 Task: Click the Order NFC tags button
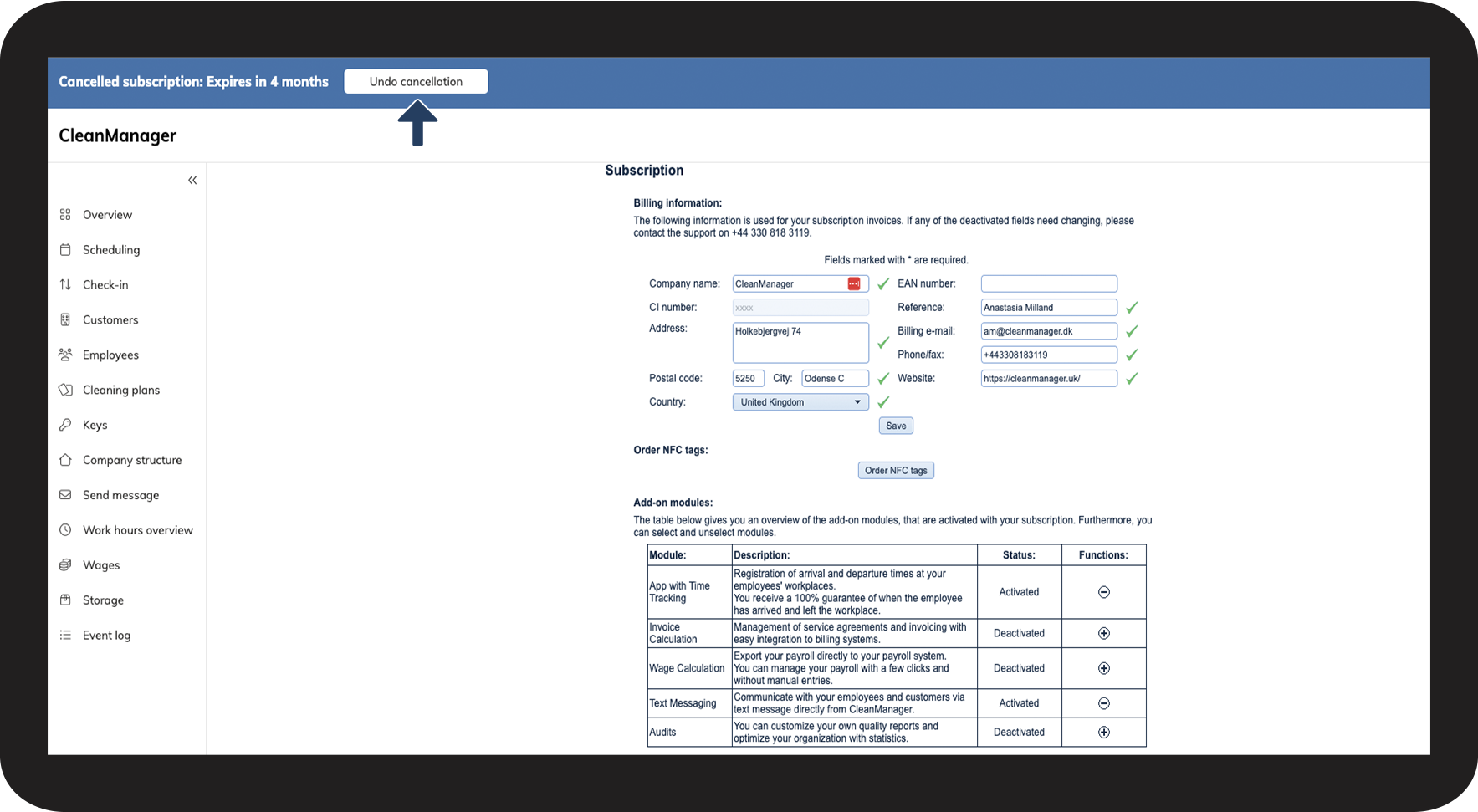coord(896,471)
